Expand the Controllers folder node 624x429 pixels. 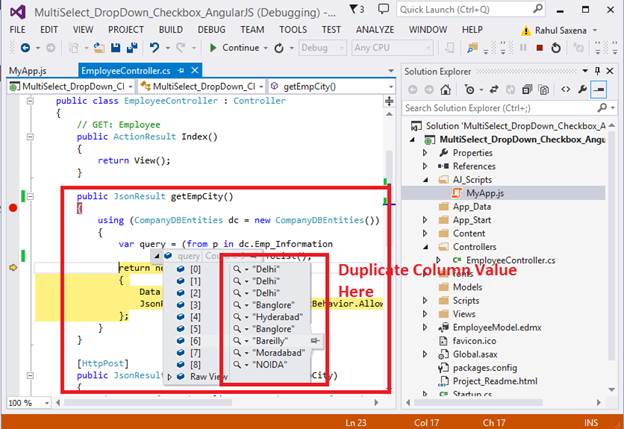pos(425,246)
